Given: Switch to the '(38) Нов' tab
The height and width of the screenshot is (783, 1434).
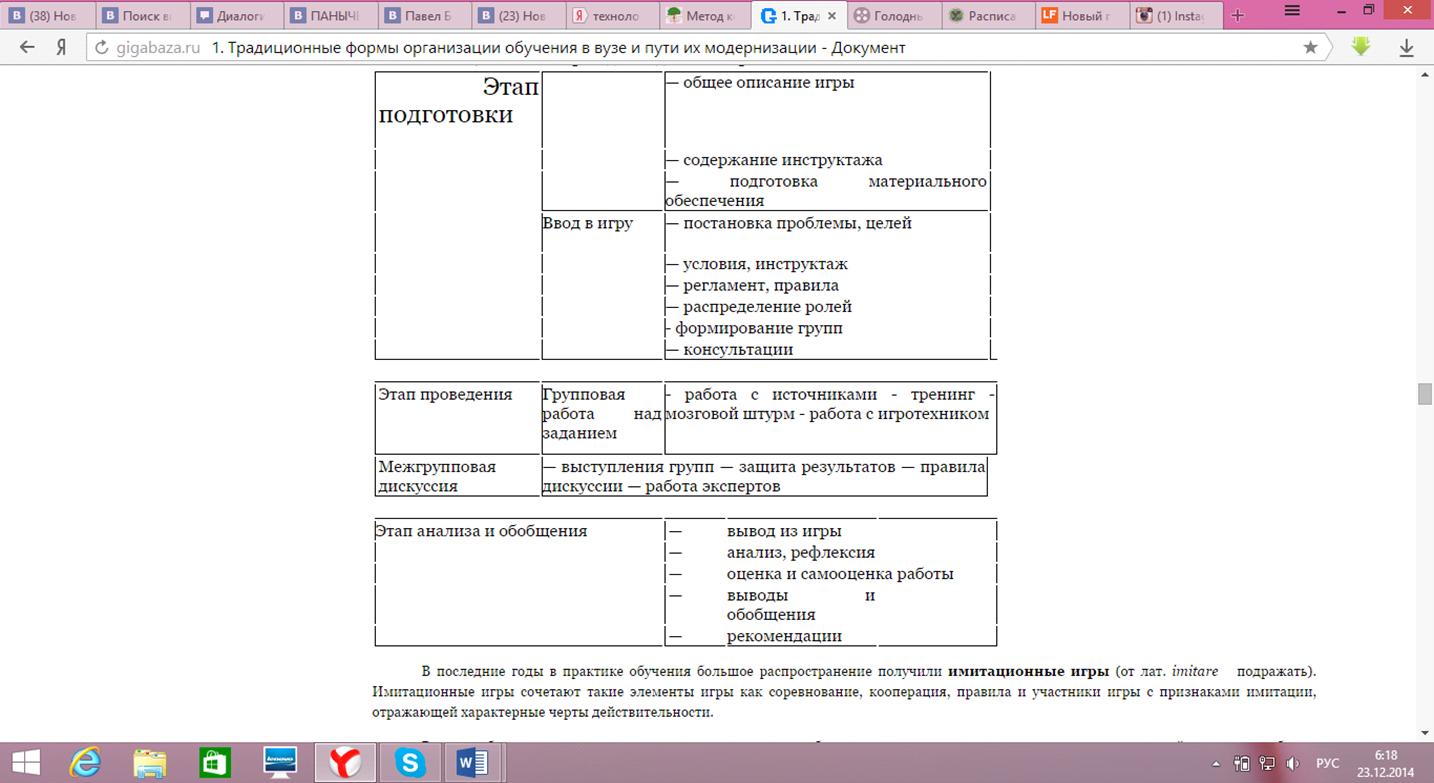Looking at the screenshot, I should pyautogui.click(x=47, y=16).
